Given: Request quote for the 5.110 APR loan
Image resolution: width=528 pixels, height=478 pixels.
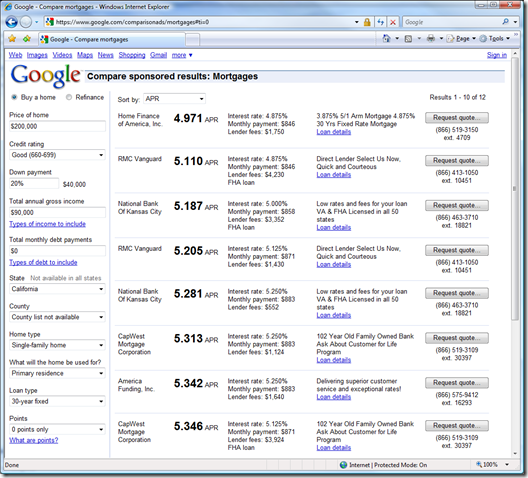Looking at the screenshot, I should [457, 161].
